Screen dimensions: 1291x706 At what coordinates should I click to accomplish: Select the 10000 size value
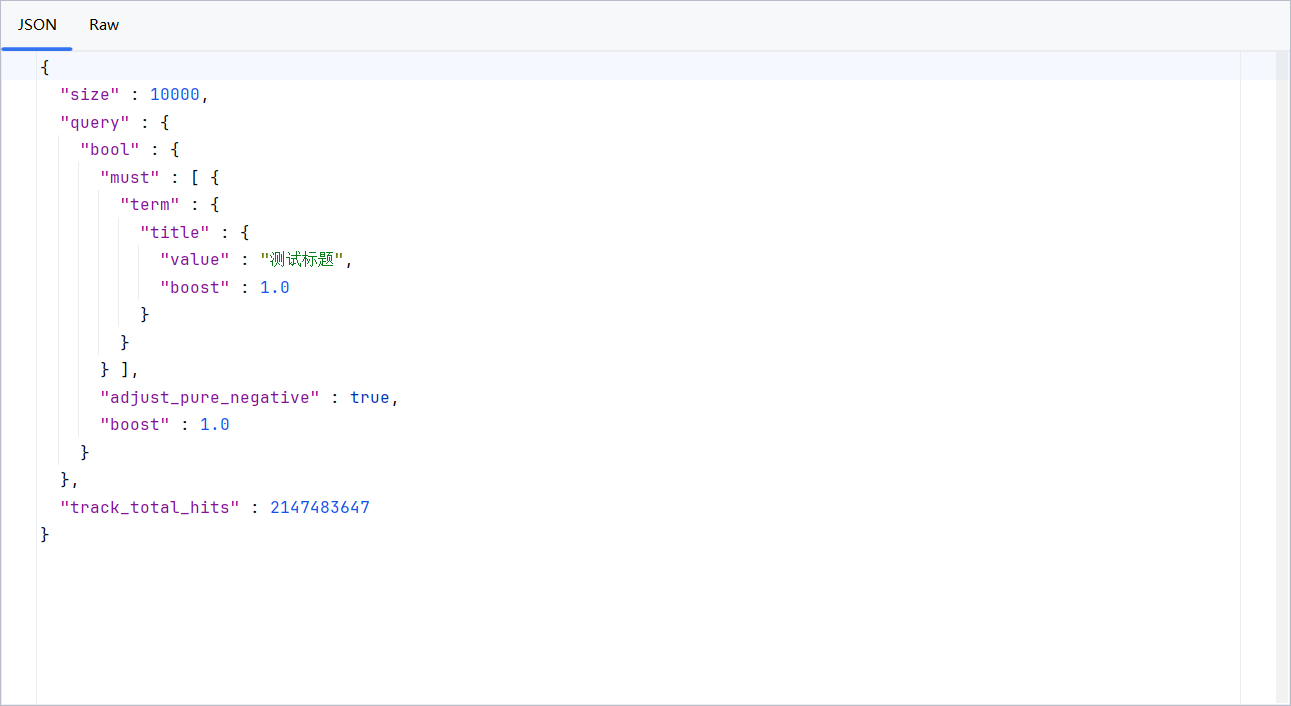coord(175,95)
